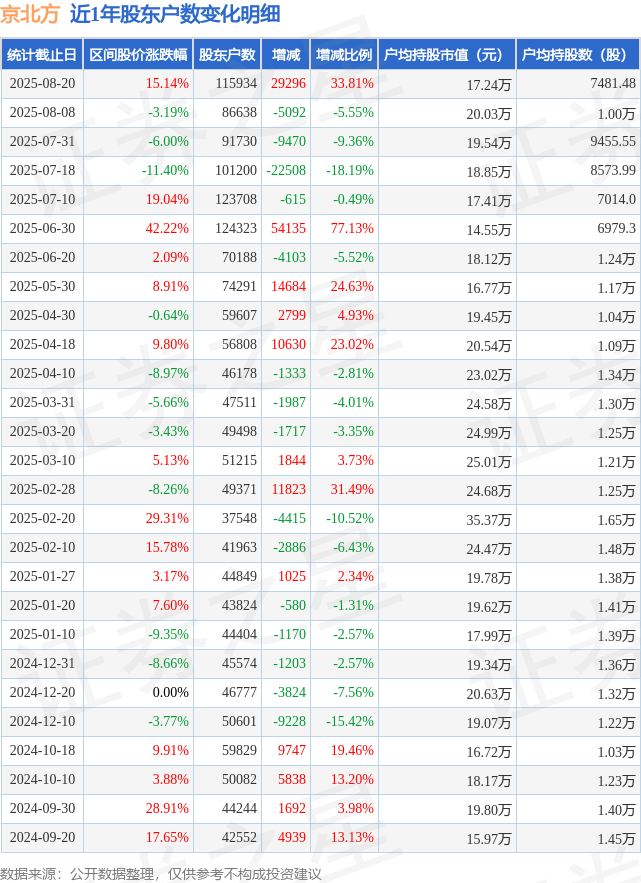Viewport: 641px width, 883px height.
Task: Click the 户均持股市值（元） column header
Action: click(x=447, y=55)
